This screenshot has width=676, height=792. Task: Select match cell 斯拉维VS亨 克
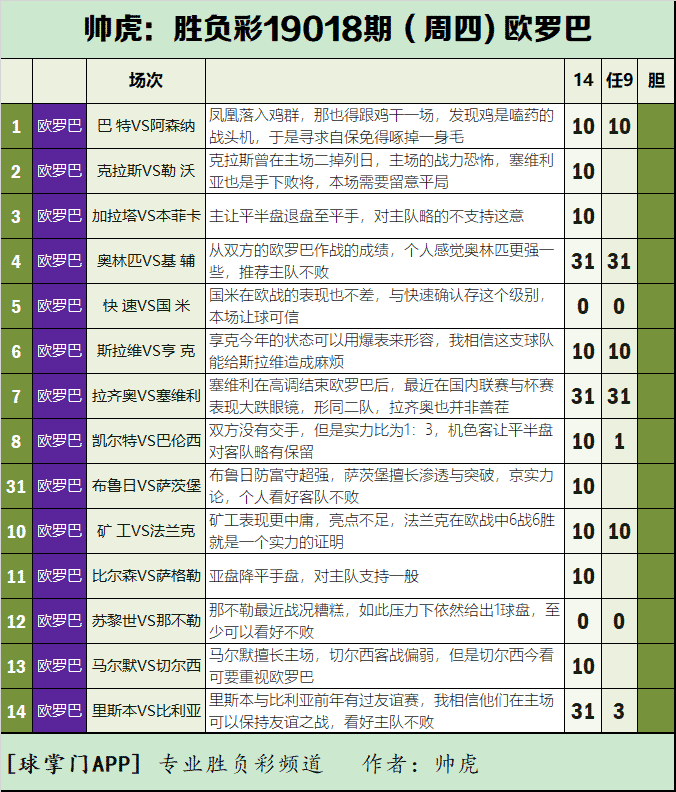pos(146,351)
